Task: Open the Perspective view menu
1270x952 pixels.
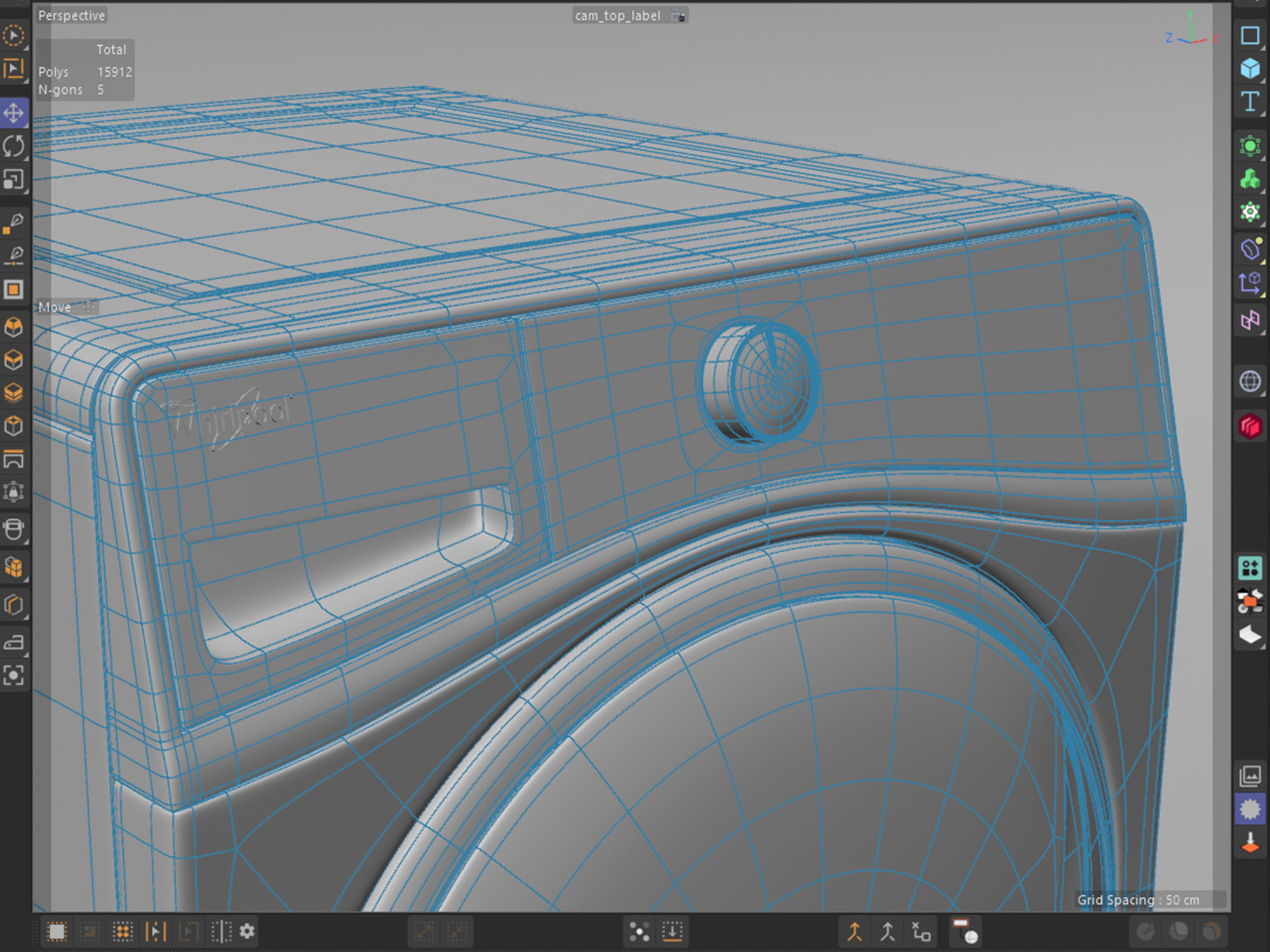Action: coord(71,15)
